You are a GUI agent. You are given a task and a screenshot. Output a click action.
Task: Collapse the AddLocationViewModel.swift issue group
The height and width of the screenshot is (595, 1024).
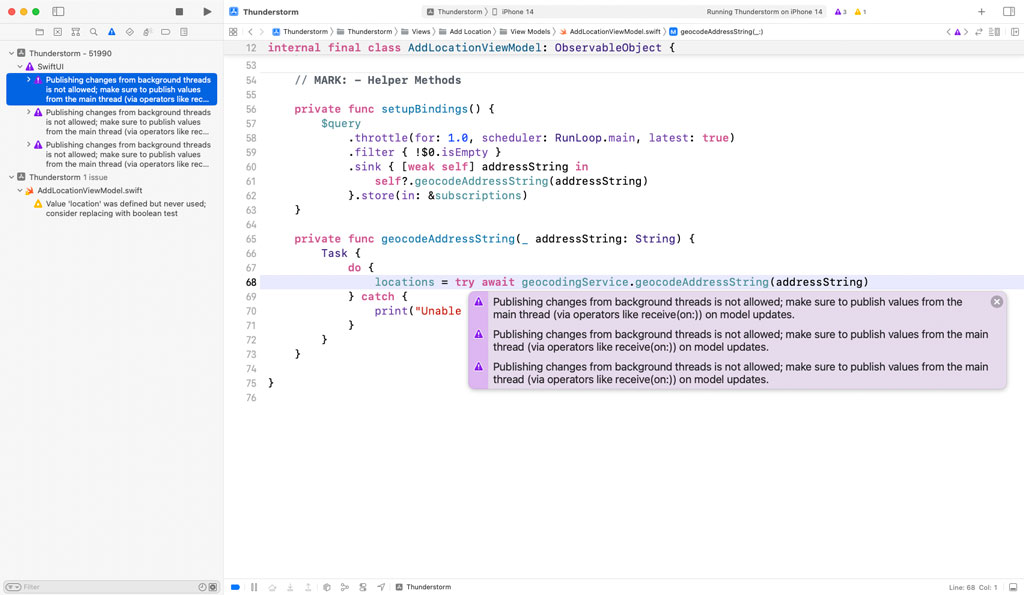pyautogui.click(x=20, y=191)
